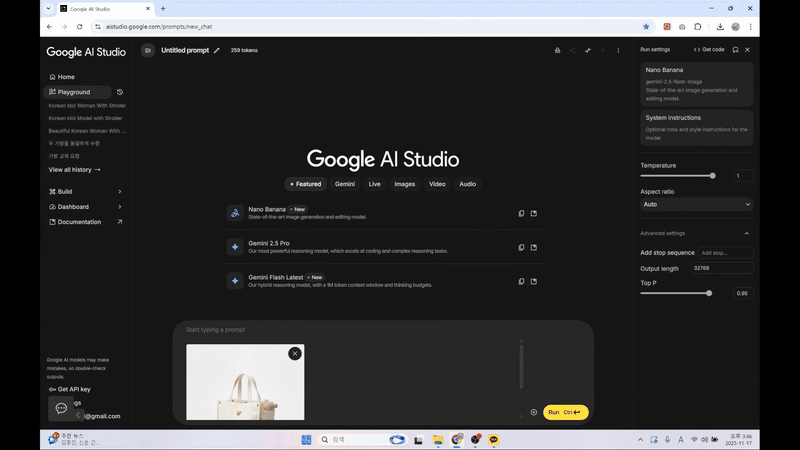The width and height of the screenshot is (800, 450).
Task: Click the Output length field
Action: pyautogui.click(x=721, y=268)
